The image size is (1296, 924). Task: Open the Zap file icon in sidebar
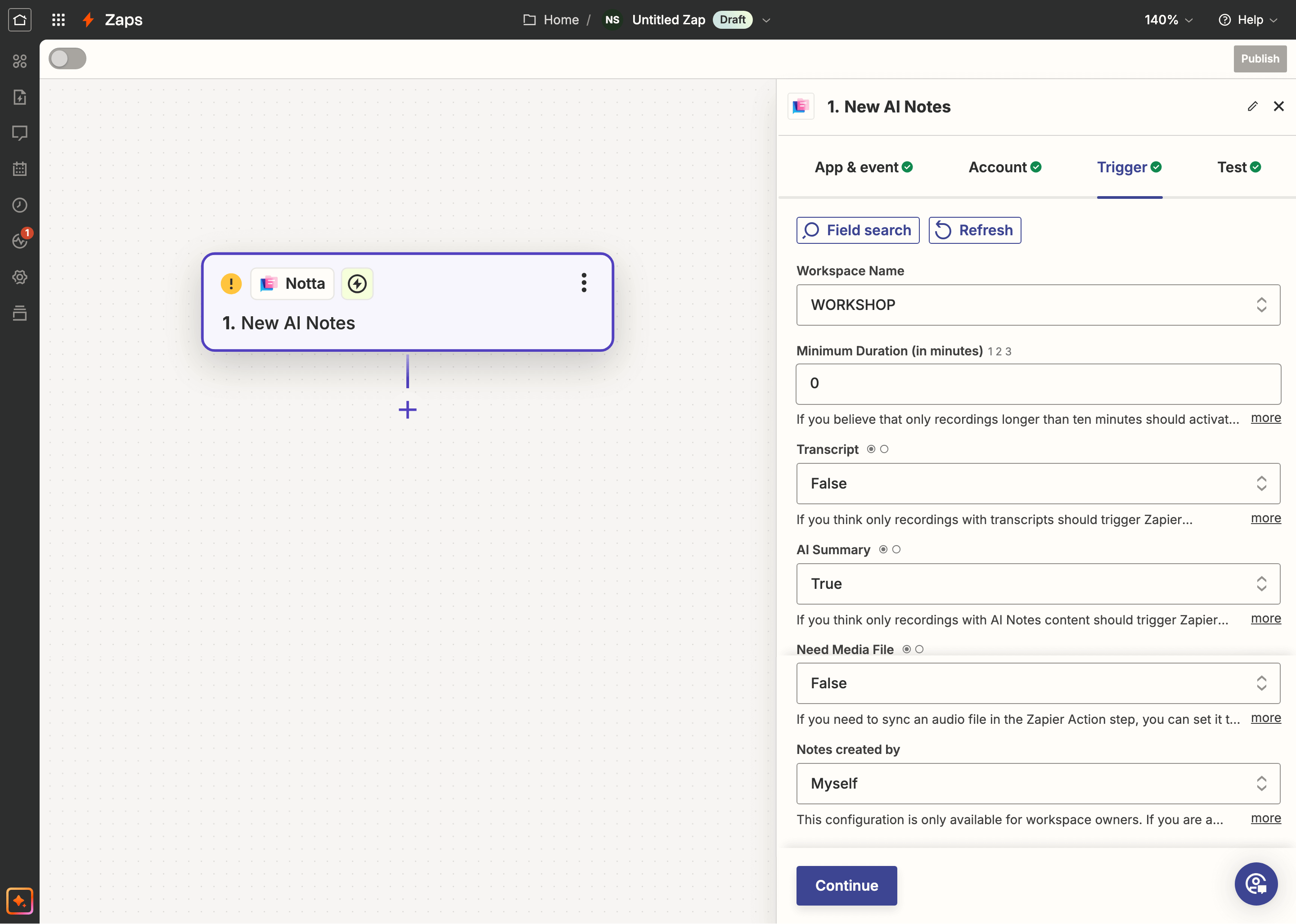pos(20,97)
